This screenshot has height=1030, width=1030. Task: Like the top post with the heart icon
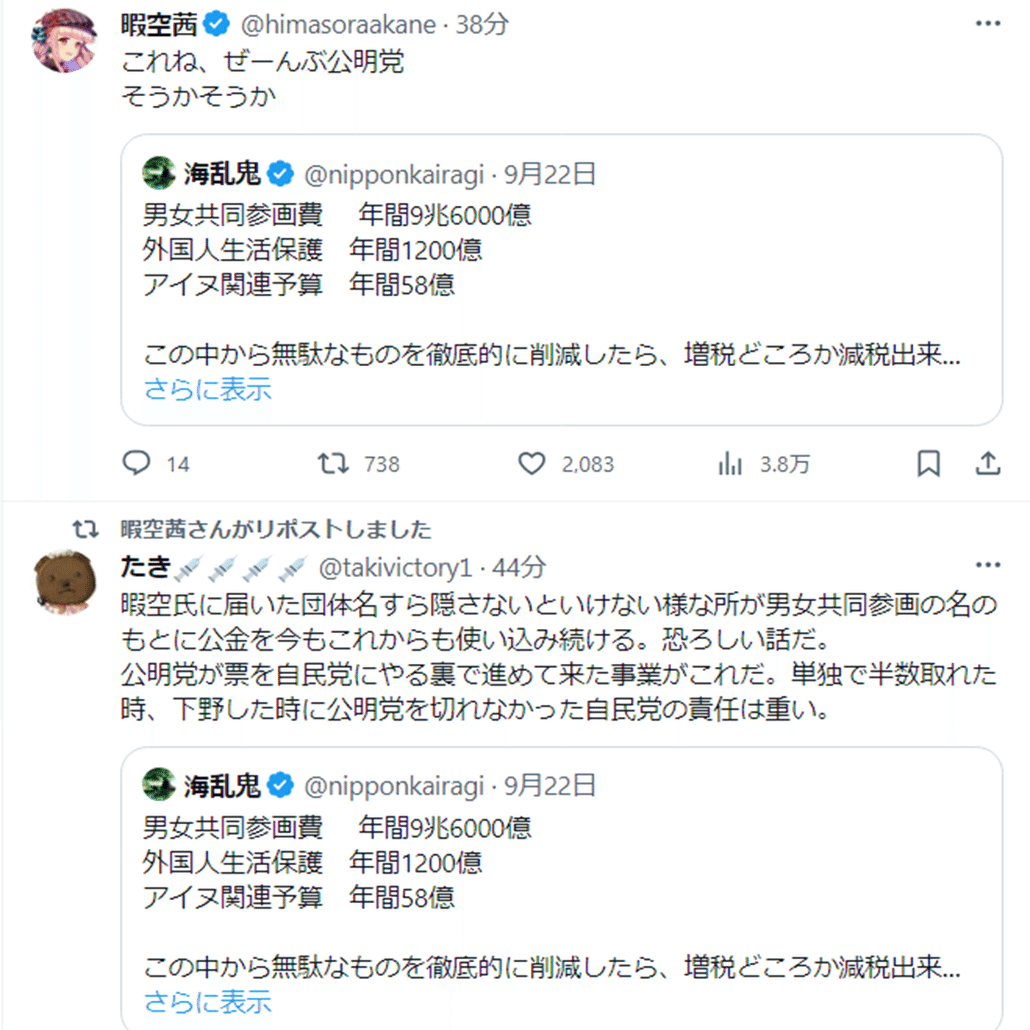531,464
